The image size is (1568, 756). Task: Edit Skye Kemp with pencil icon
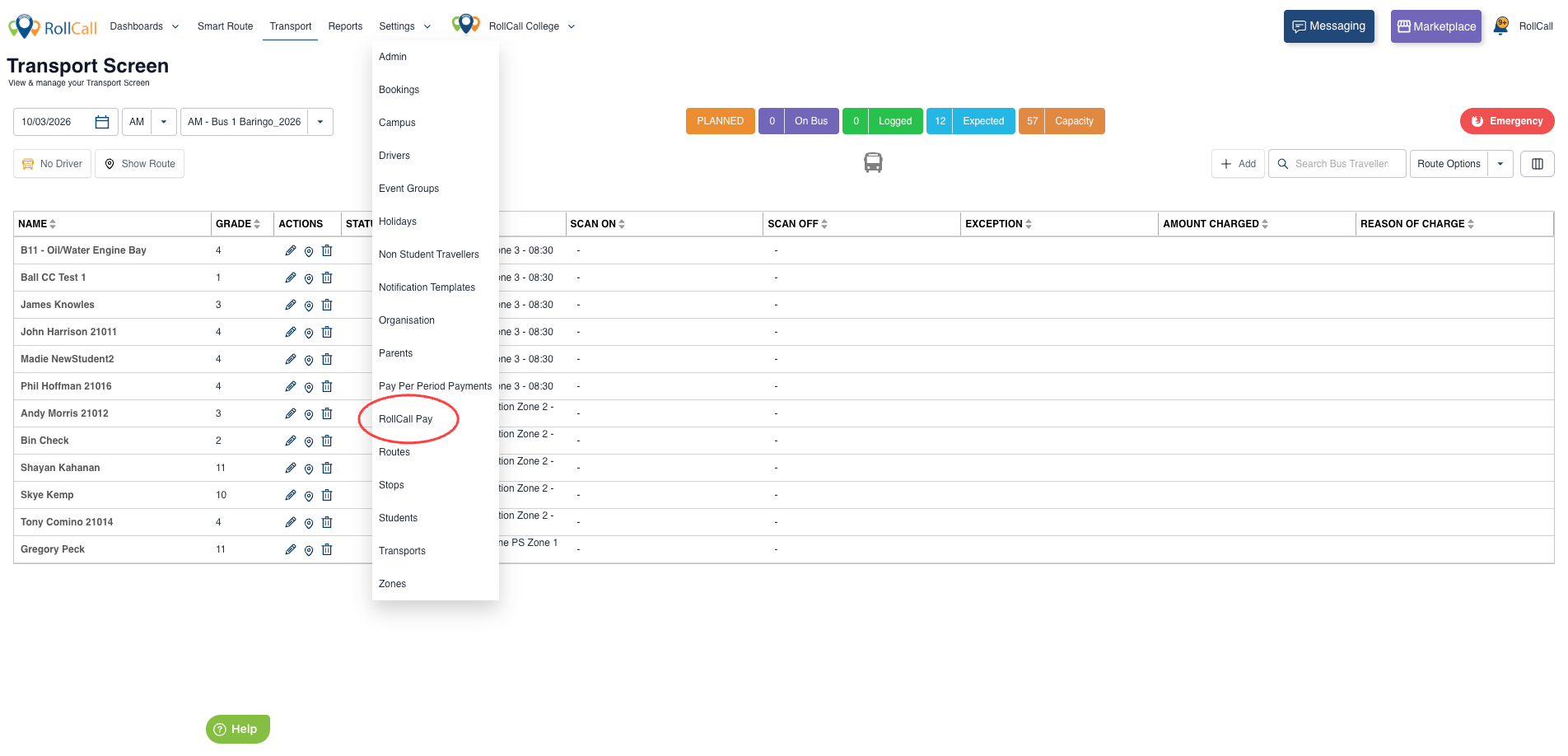tap(291, 495)
